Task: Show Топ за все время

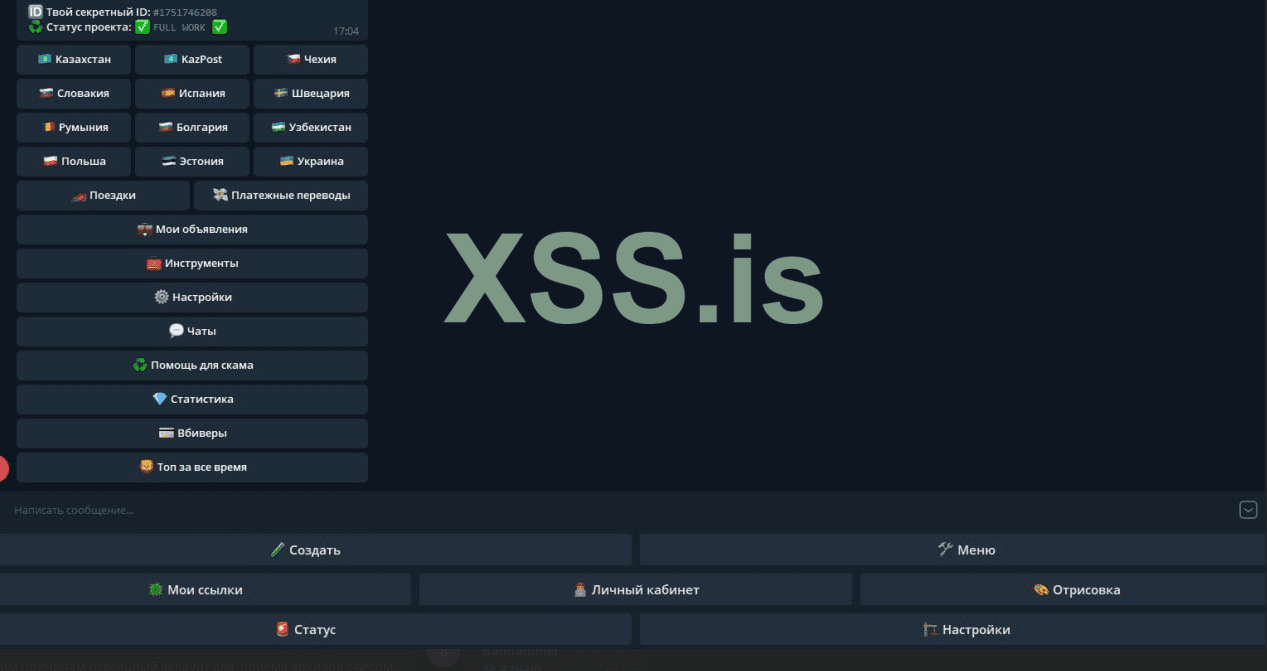Action: [x=192, y=467]
